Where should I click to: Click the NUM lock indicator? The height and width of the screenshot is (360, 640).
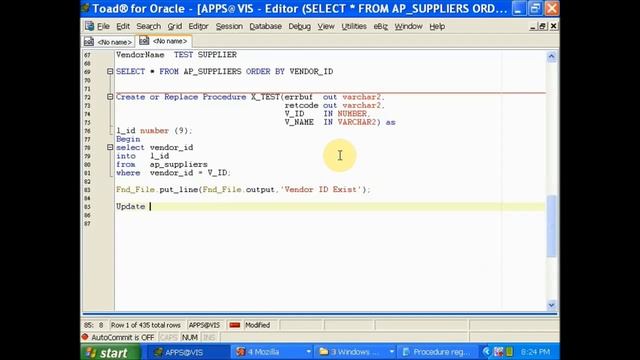click(x=190, y=338)
